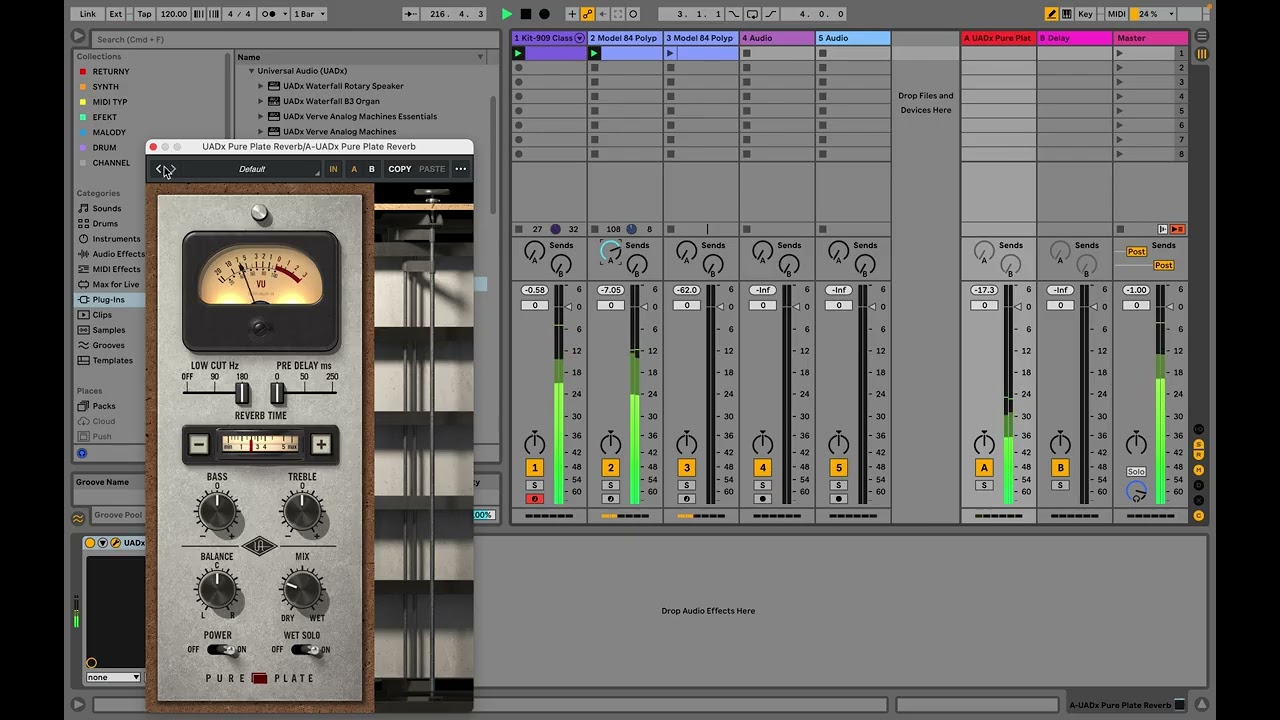Select the SYNTH collection
Viewport: 1280px width, 720px height.
(x=105, y=87)
